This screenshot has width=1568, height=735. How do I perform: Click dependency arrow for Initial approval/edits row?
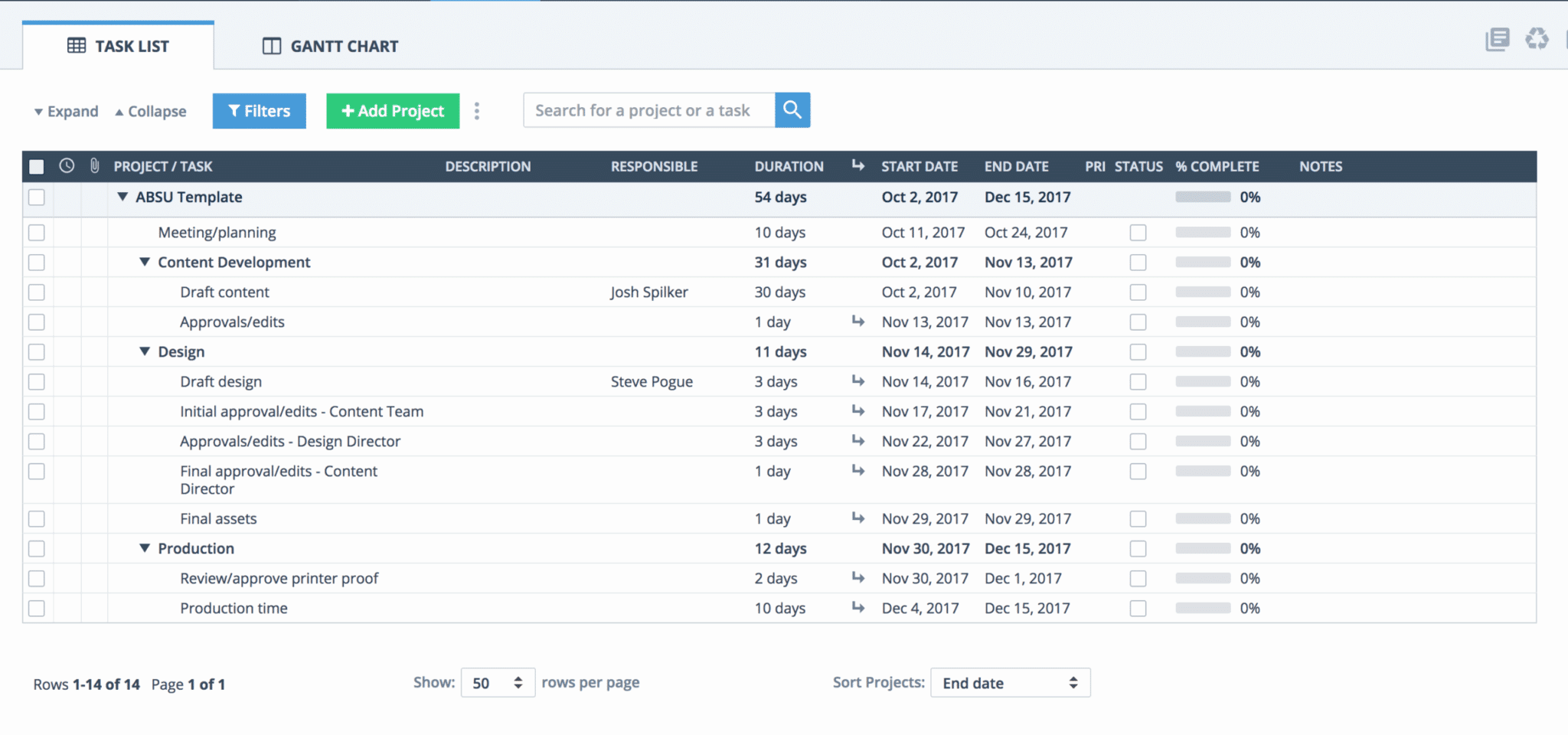[858, 410]
